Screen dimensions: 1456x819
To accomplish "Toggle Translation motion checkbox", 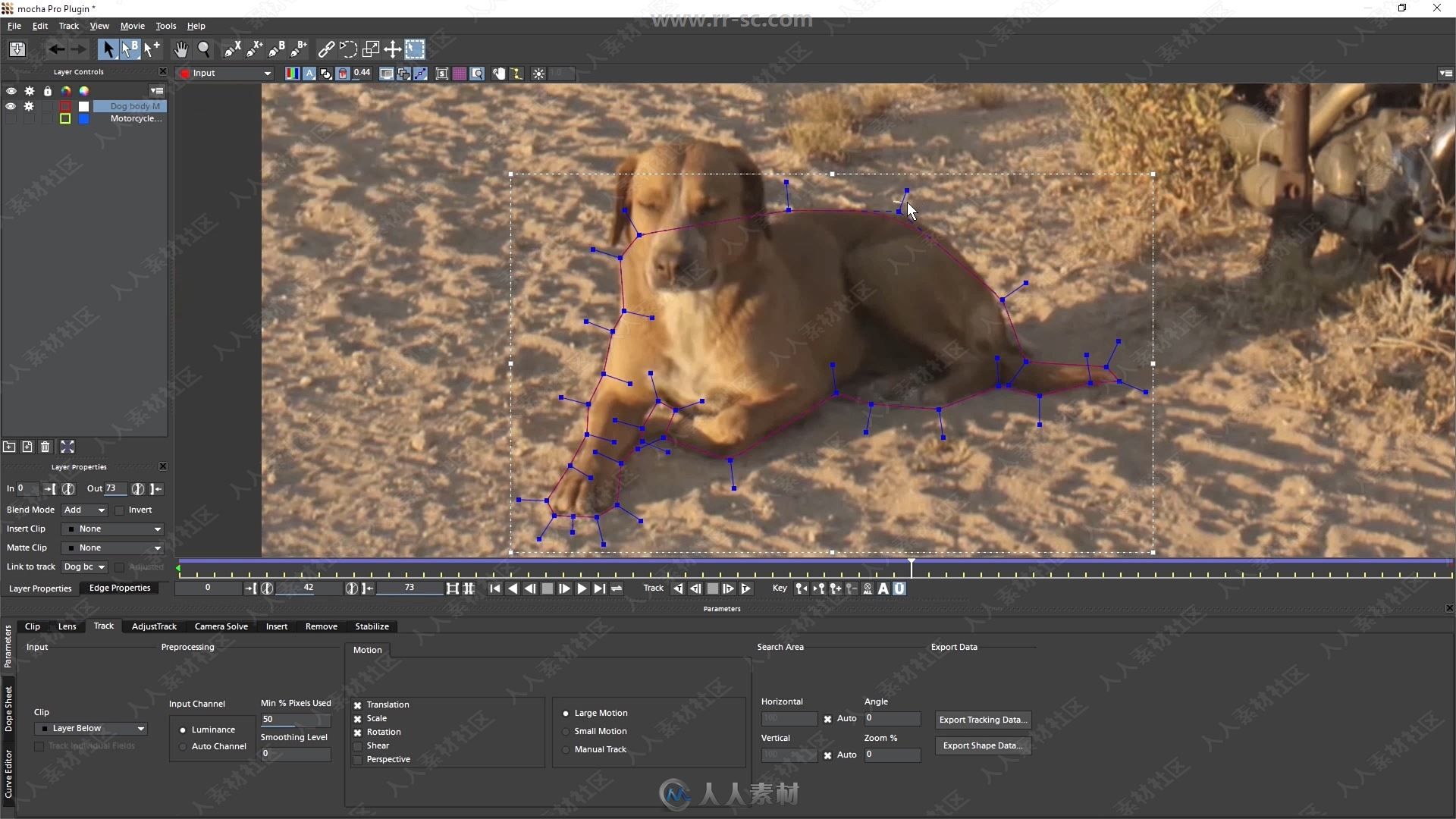I will pyautogui.click(x=357, y=705).
